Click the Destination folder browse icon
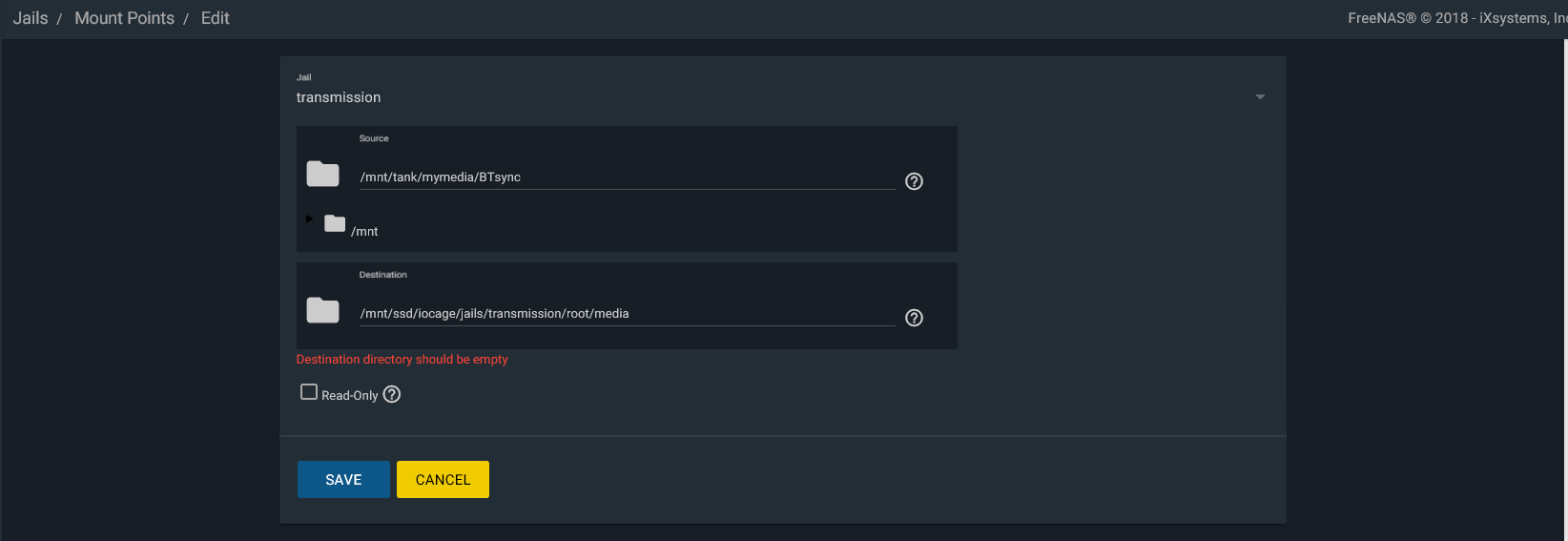The width and height of the screenshot is (1568, 541). click(x=322, y=310)
